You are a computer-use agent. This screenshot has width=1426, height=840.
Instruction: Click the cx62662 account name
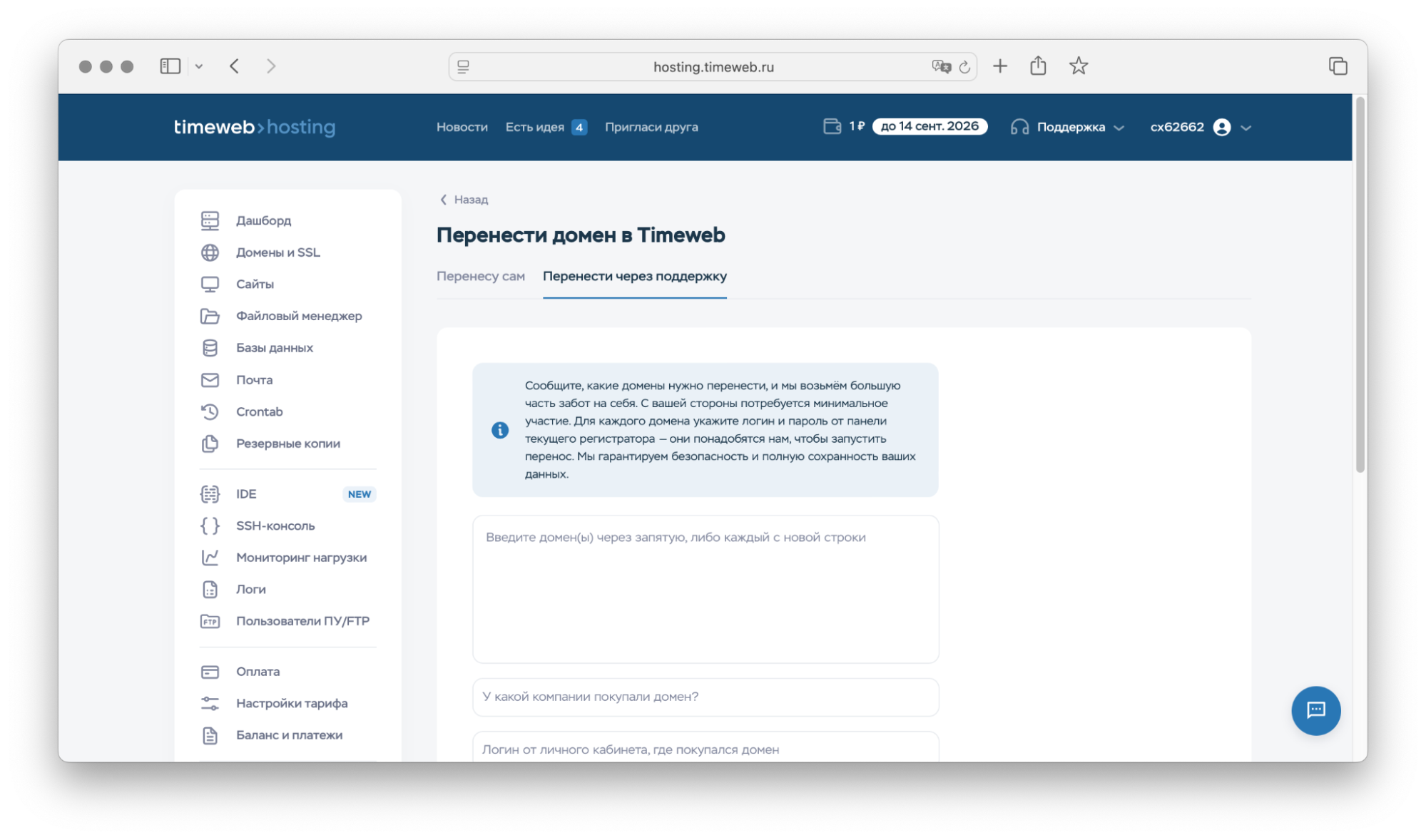coord(1177,127)
